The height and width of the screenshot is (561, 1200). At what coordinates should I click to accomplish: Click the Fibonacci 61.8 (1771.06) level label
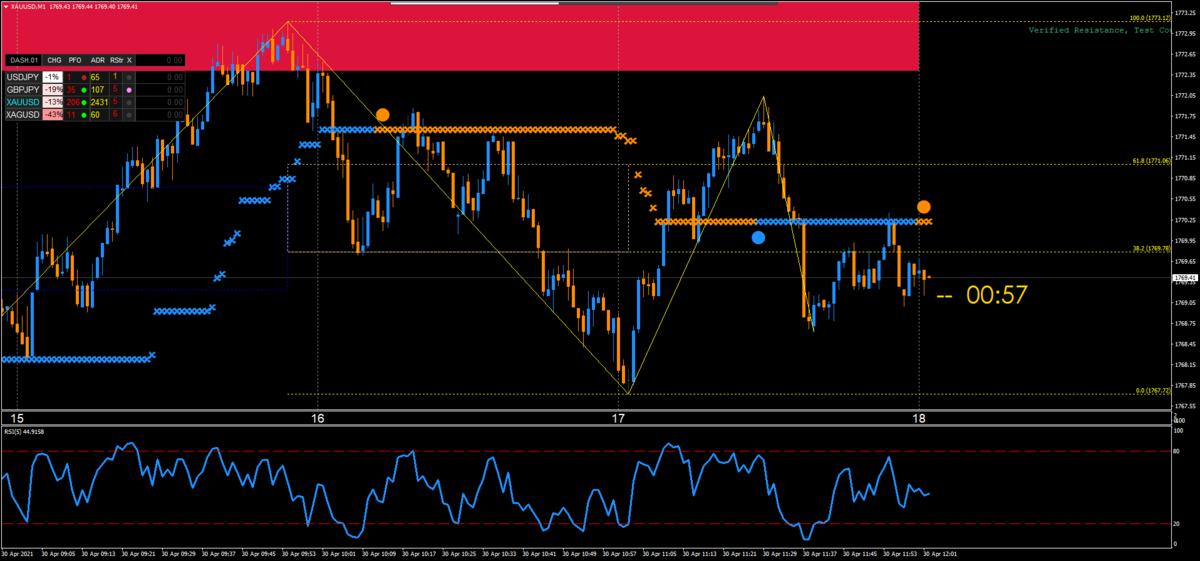click(1151, 160)
